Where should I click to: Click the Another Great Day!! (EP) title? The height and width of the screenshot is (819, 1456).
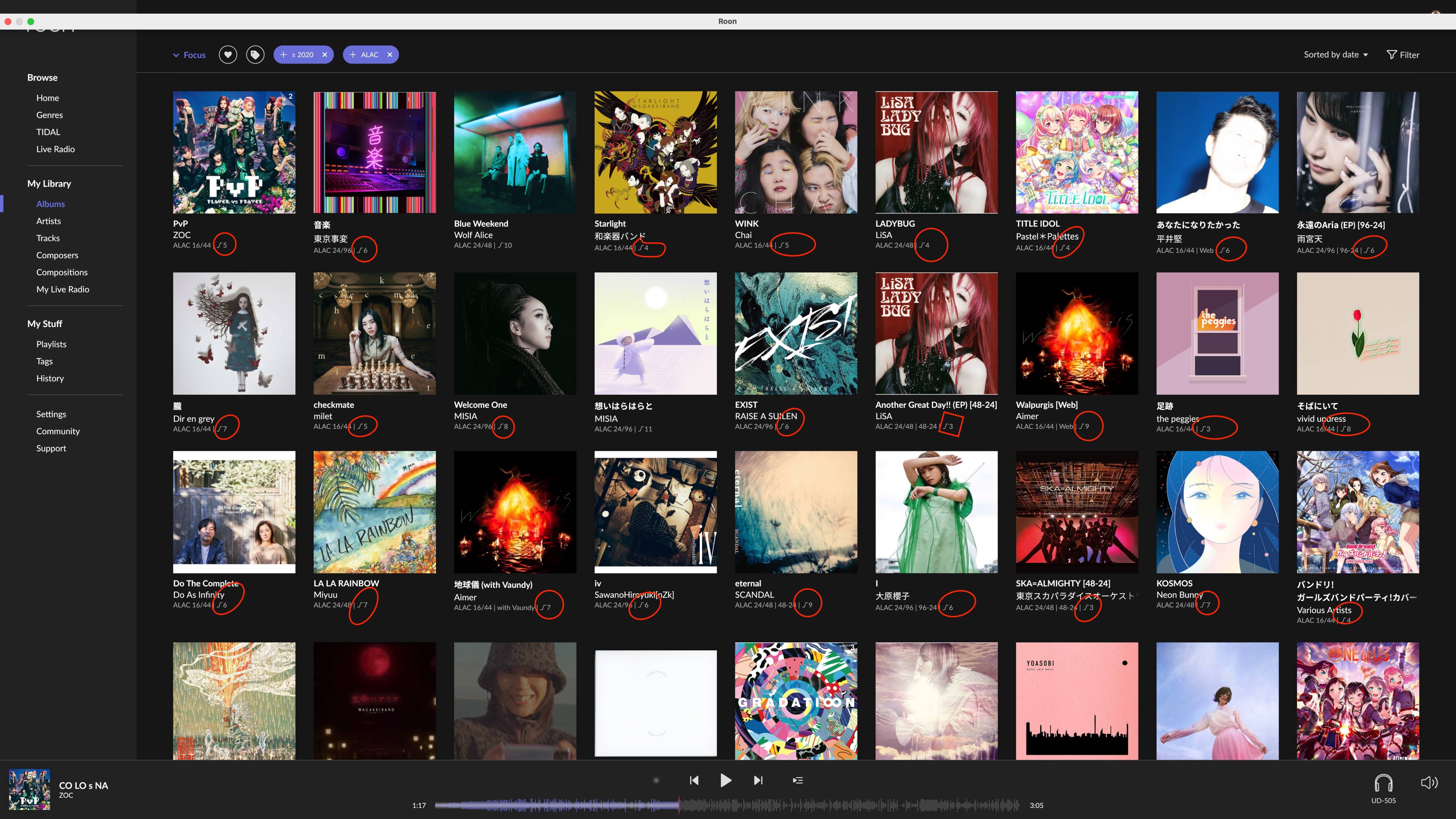point(936,405)
